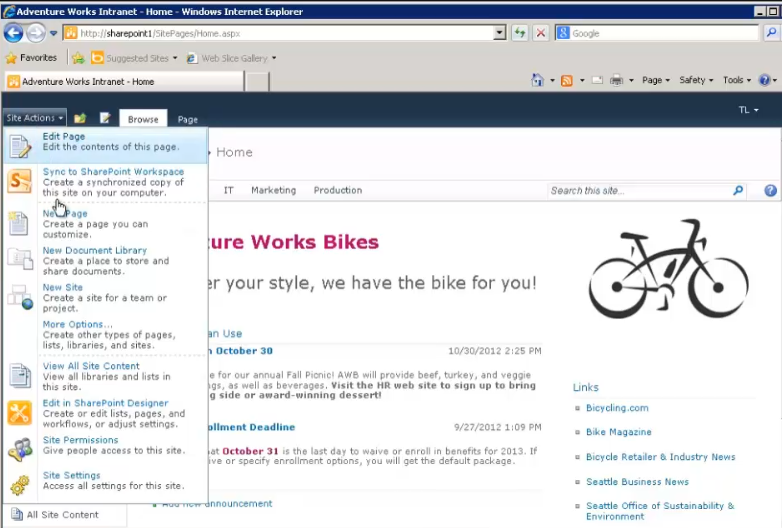Open the Seattle Business News link
The height and width of the screenshot is (528, 782).
tap(637, 482)
